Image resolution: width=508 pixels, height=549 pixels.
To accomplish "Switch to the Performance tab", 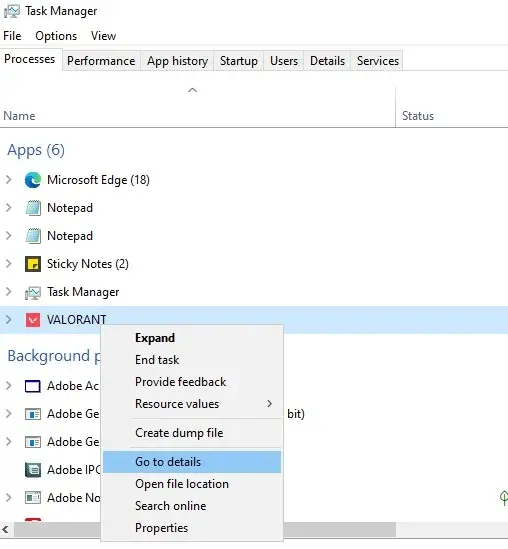I will pyautogui.click(x=101, y=61).
